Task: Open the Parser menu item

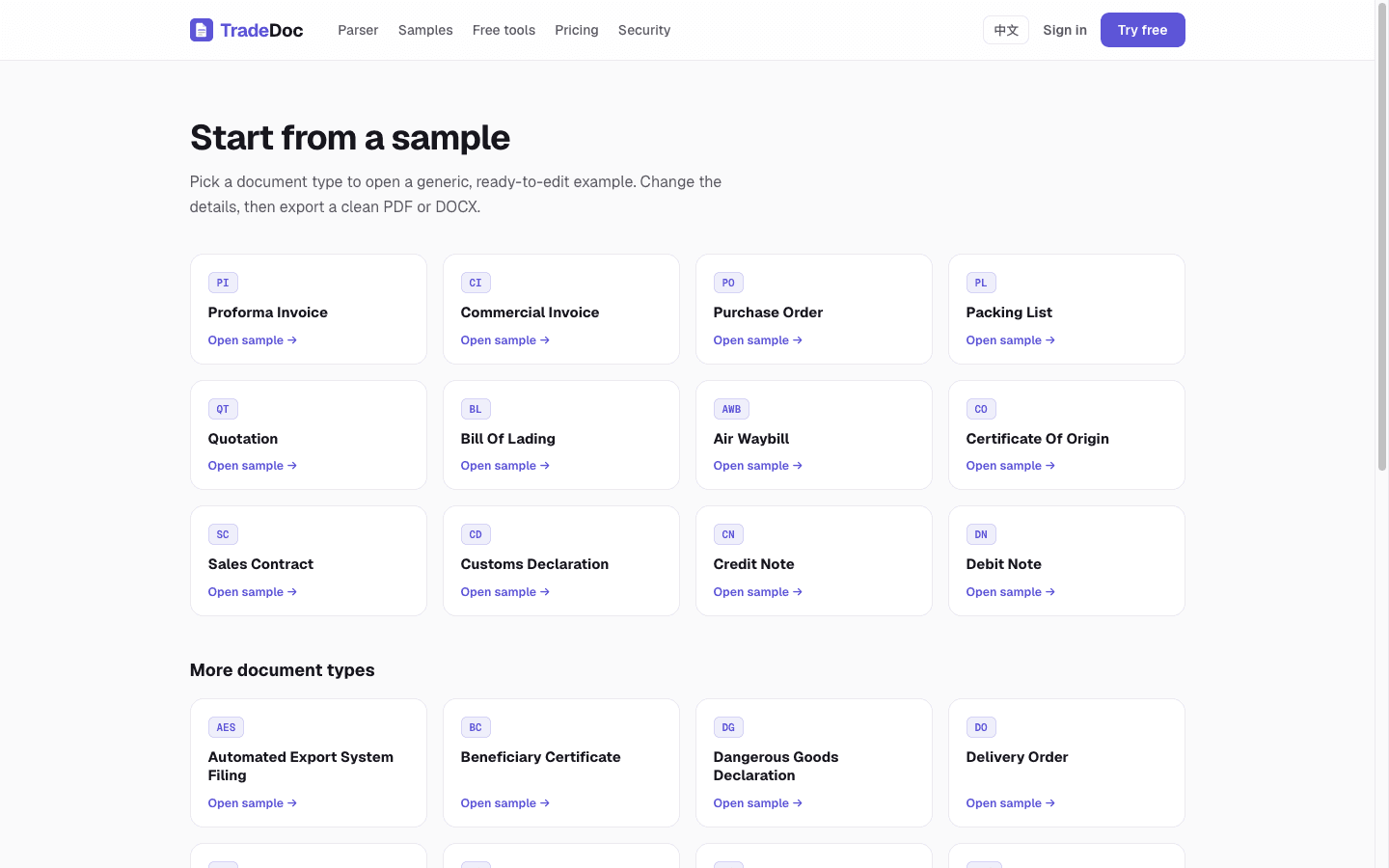Action: tap(358, 30)
